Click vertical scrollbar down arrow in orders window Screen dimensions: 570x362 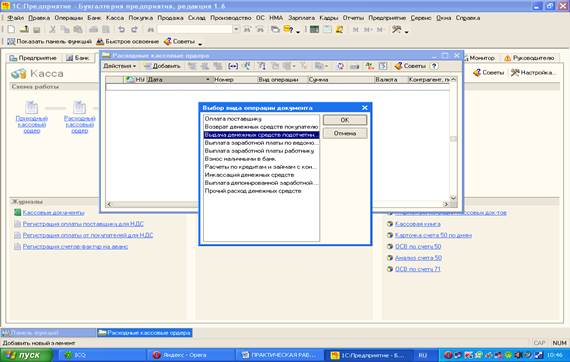point(453,197)
